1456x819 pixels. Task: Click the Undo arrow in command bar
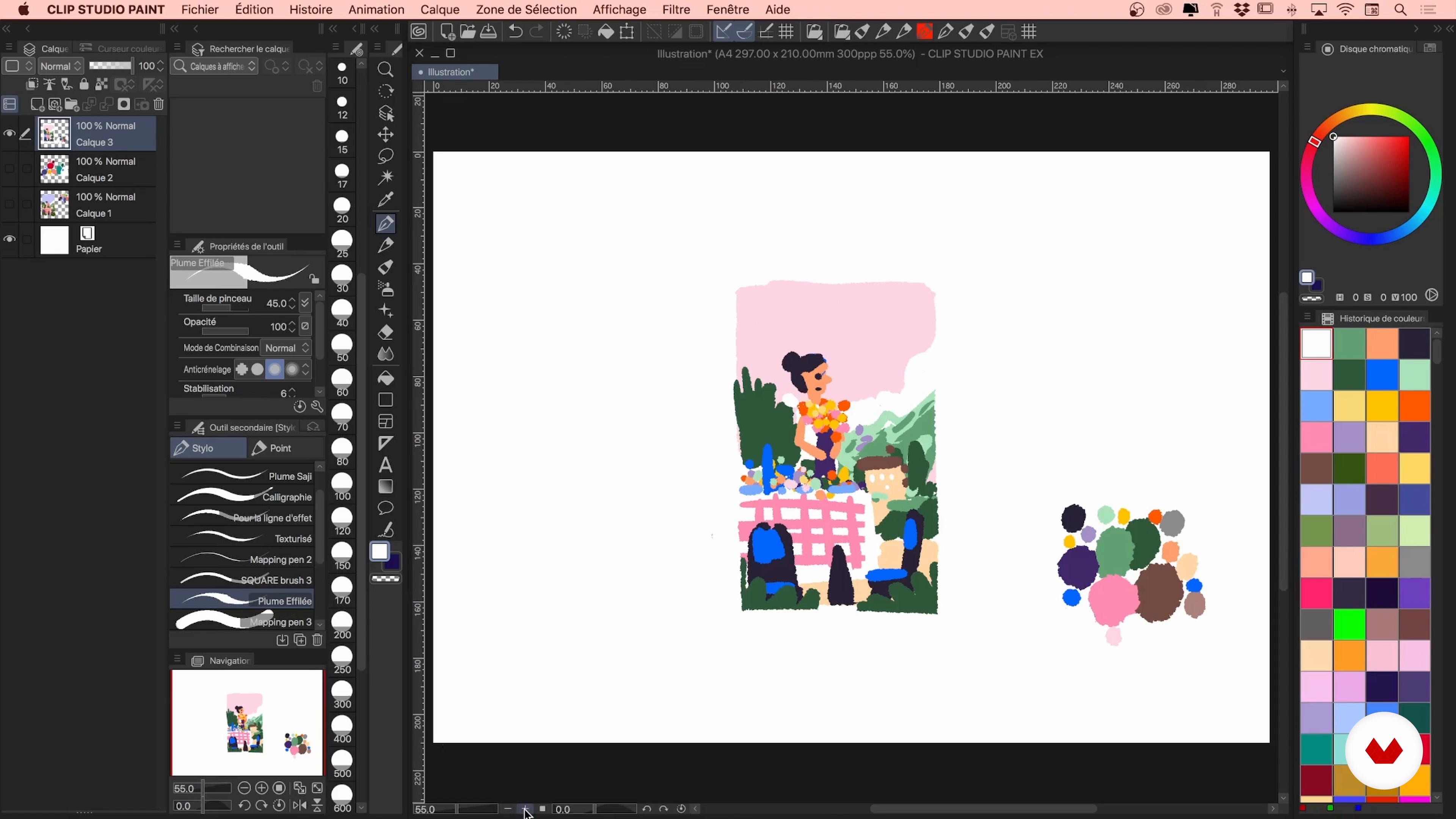point(515,31)
